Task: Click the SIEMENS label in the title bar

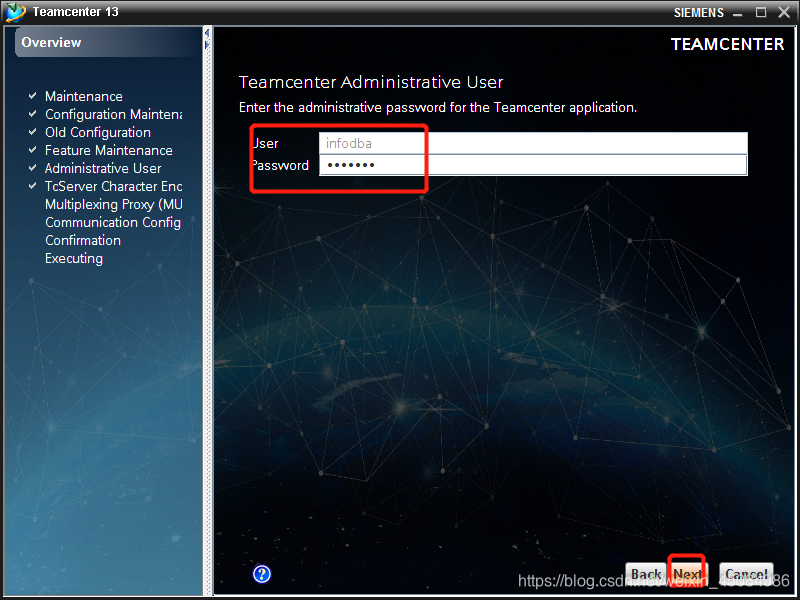Action: pos(698,13)
